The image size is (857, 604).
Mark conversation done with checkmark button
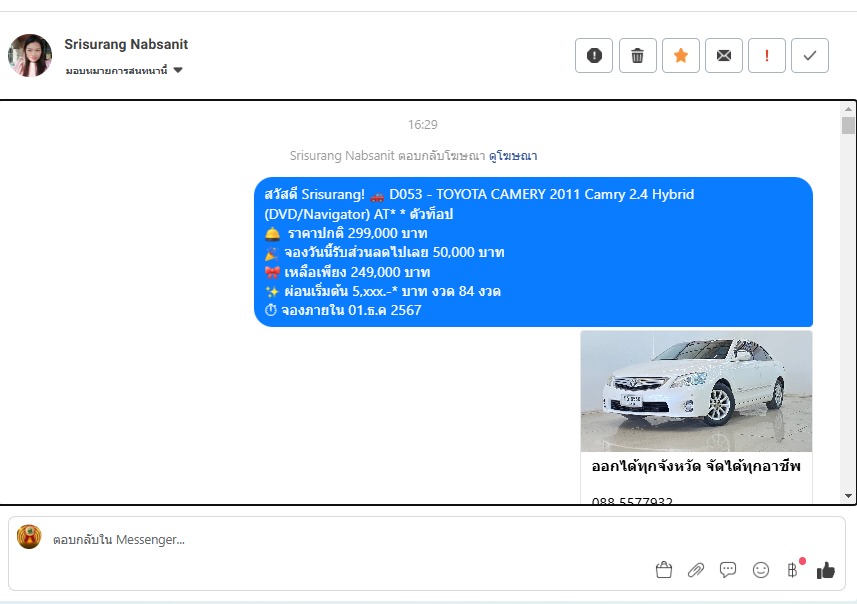810,55
